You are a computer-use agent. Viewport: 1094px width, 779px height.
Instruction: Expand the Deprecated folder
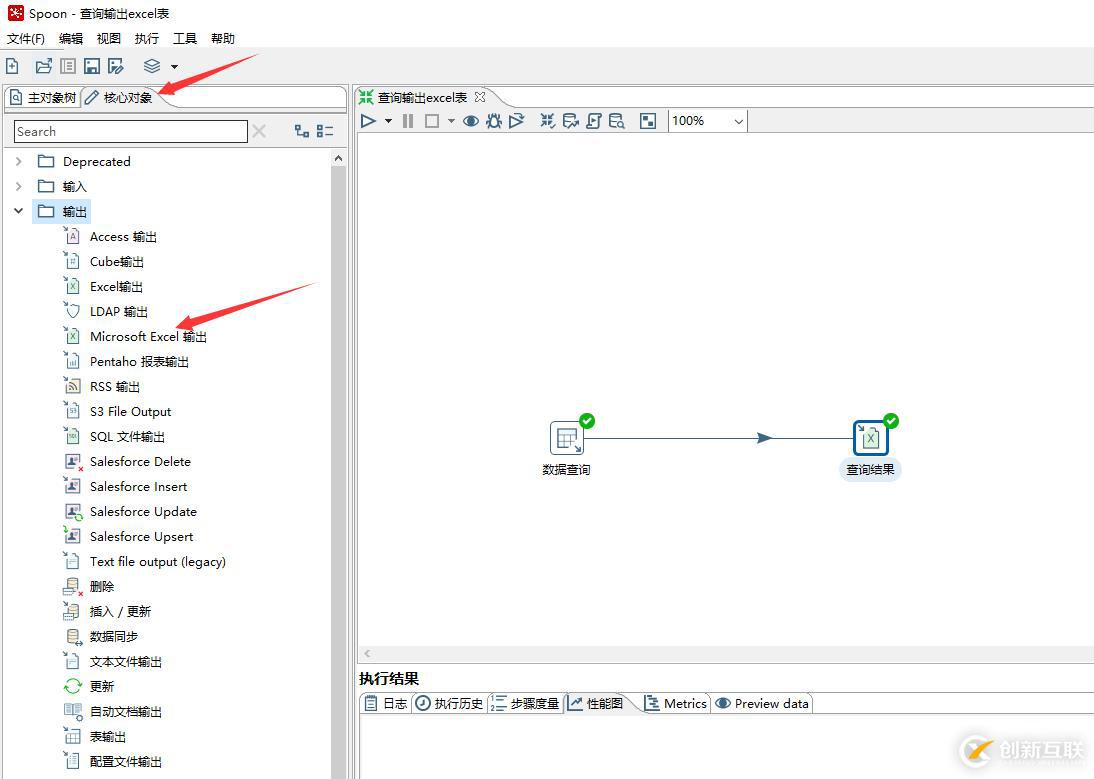[19, 162]
